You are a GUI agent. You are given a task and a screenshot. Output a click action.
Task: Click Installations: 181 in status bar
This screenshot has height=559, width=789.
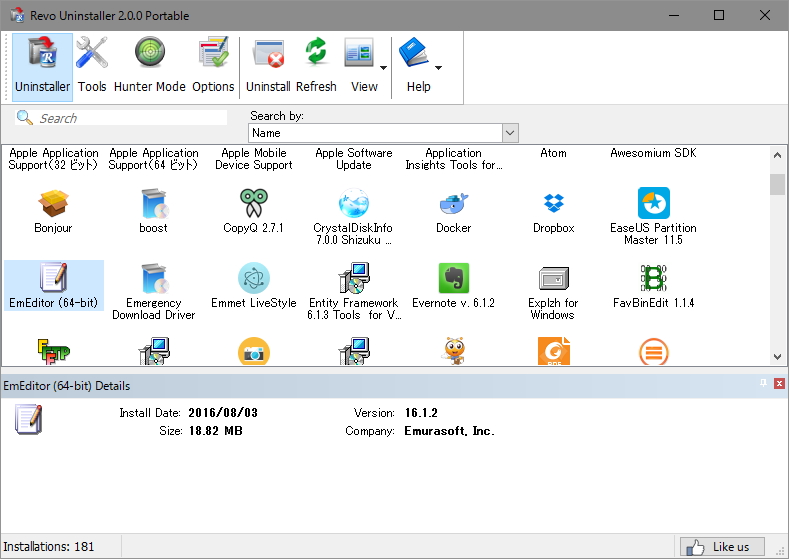(x=49, y=546)
